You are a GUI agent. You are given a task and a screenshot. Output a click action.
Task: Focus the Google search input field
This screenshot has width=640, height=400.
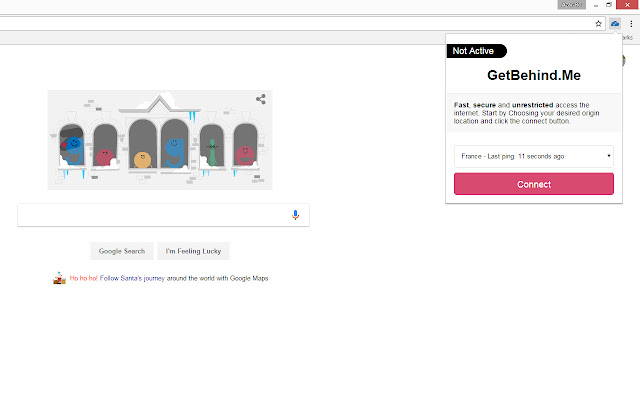[x=155, y=215]
